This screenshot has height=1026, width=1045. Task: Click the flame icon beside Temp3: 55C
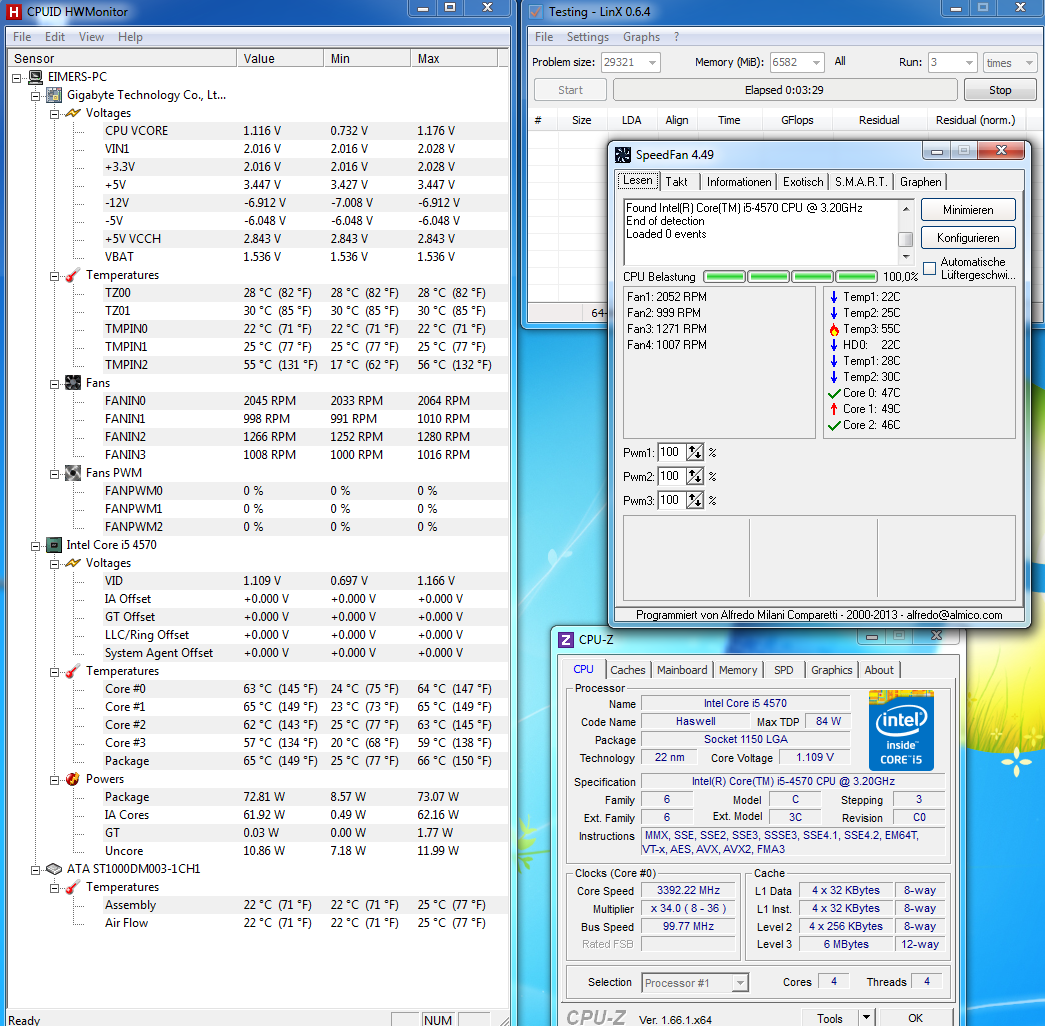pos(834,329)
